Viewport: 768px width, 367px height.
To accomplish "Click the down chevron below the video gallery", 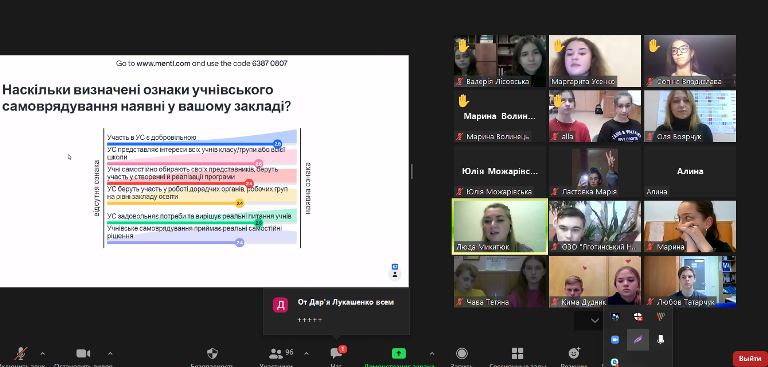I will click(x=595, y=321).
